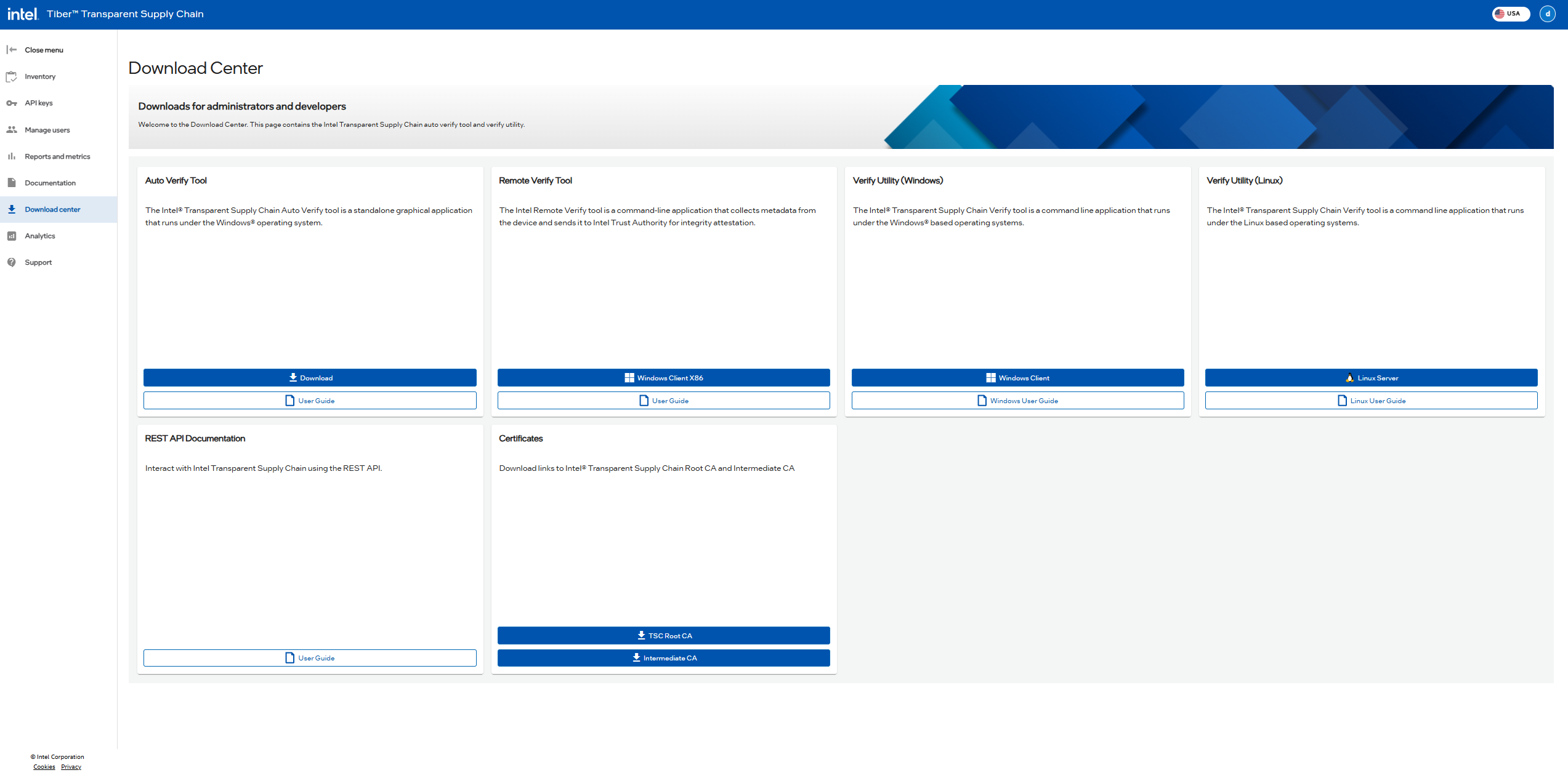Download the Intermediate CA certificate
Image resolution: width=1568 pixels, height=778 pixels.
tap(664, 658)
